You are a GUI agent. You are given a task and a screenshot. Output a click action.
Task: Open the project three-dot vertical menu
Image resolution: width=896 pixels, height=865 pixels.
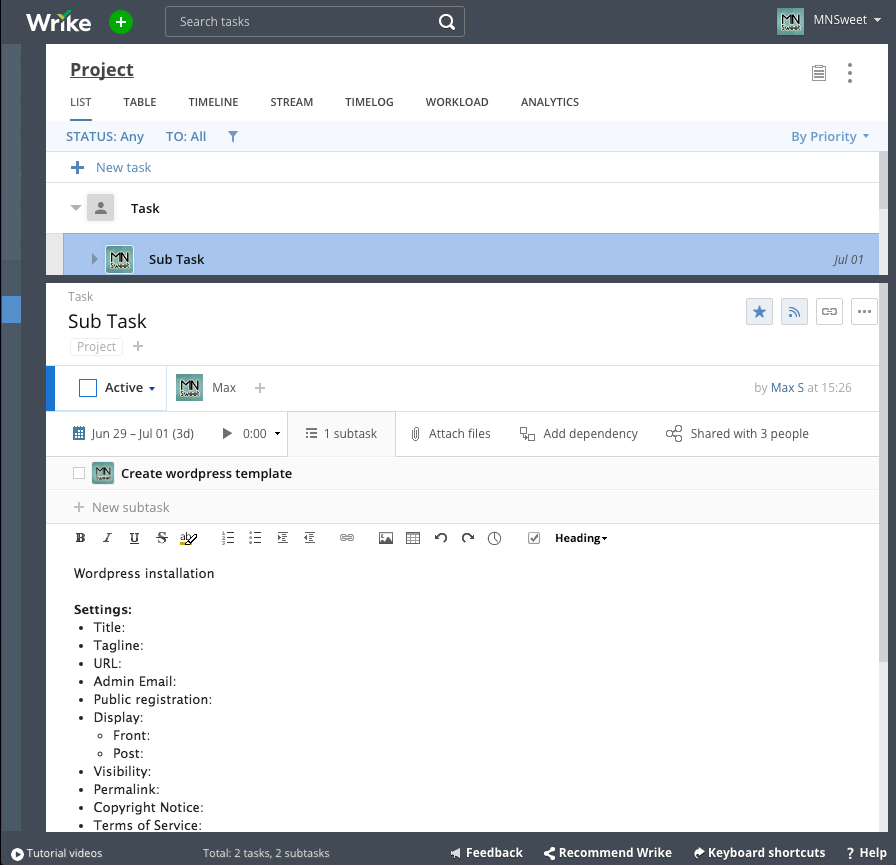(x=850, y=73)
